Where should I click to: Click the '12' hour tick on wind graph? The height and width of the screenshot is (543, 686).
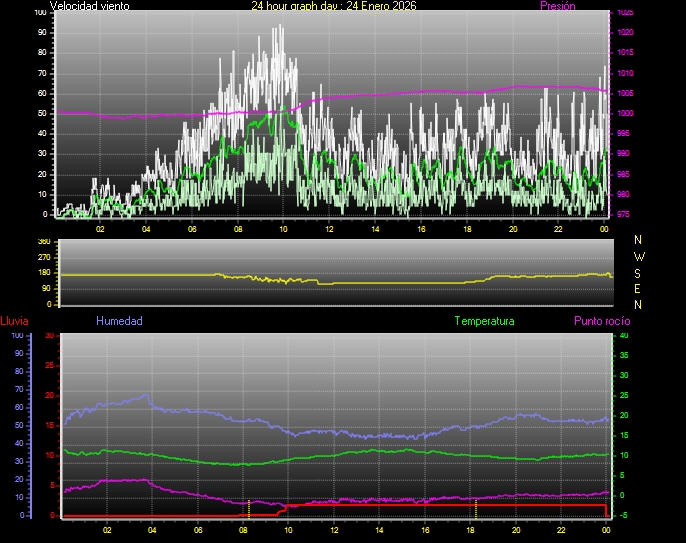(329, 229)
